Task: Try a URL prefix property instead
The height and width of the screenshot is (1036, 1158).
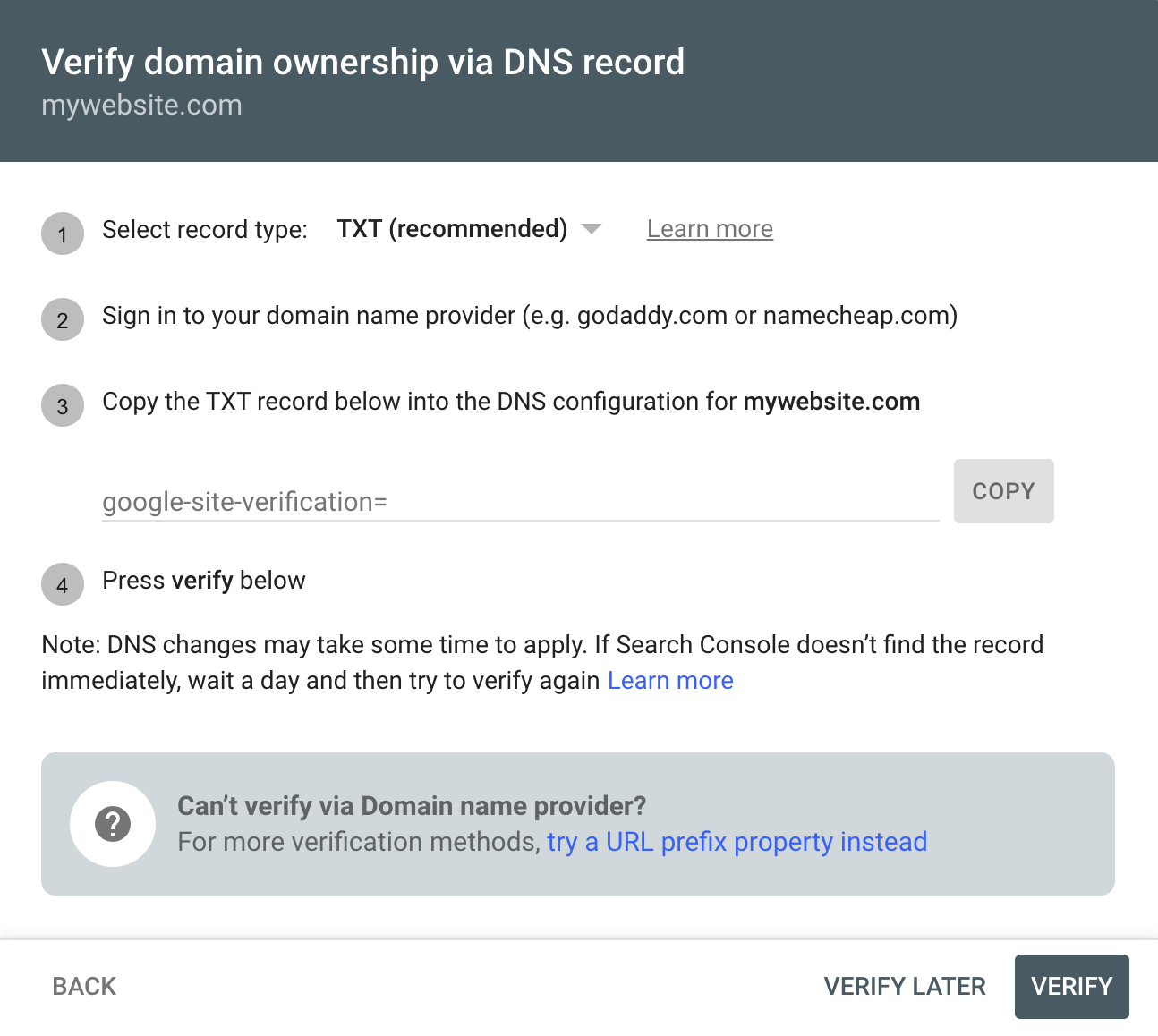Action: click(x=737, y=842)
